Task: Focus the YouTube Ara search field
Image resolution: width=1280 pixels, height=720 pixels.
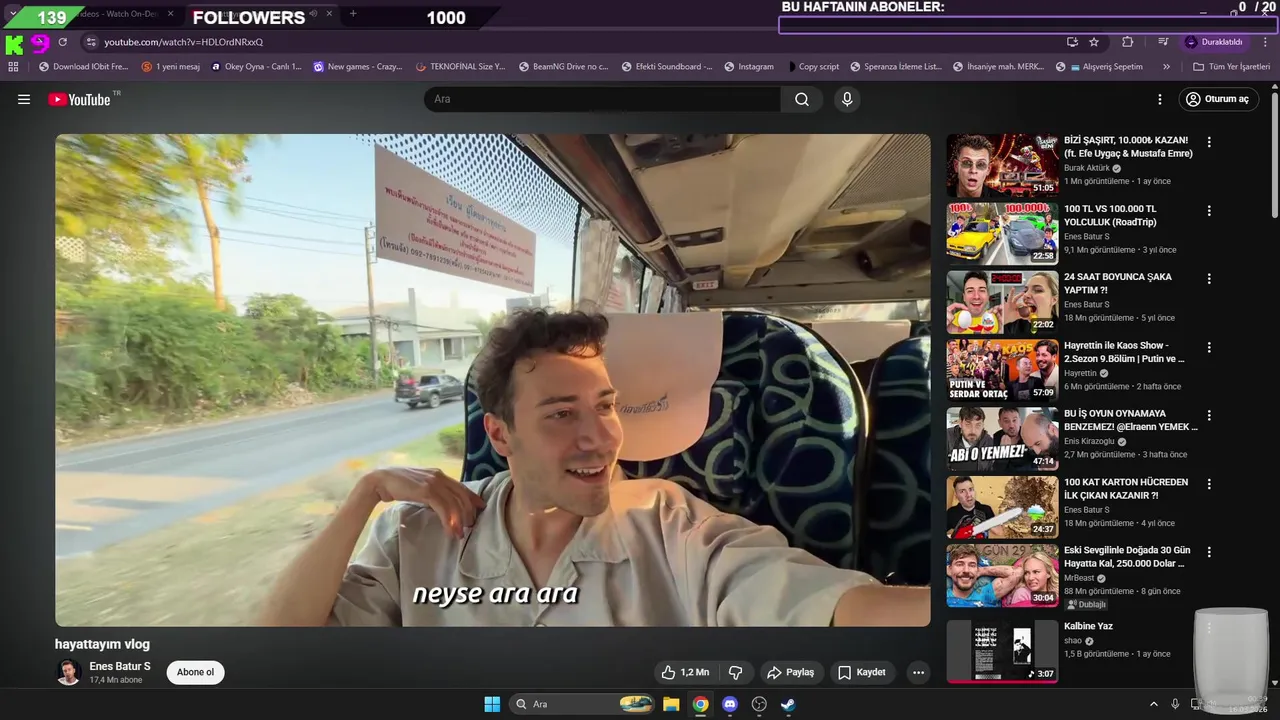Action: click(x=603, y=99)
